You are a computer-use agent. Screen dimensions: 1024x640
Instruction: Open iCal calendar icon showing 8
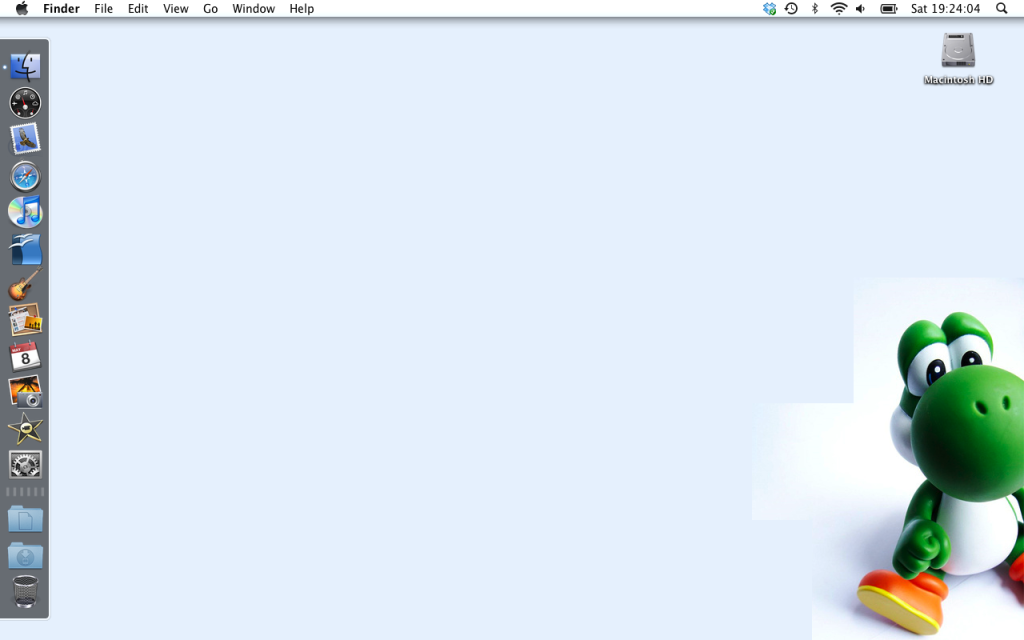(x=25, y=357)
